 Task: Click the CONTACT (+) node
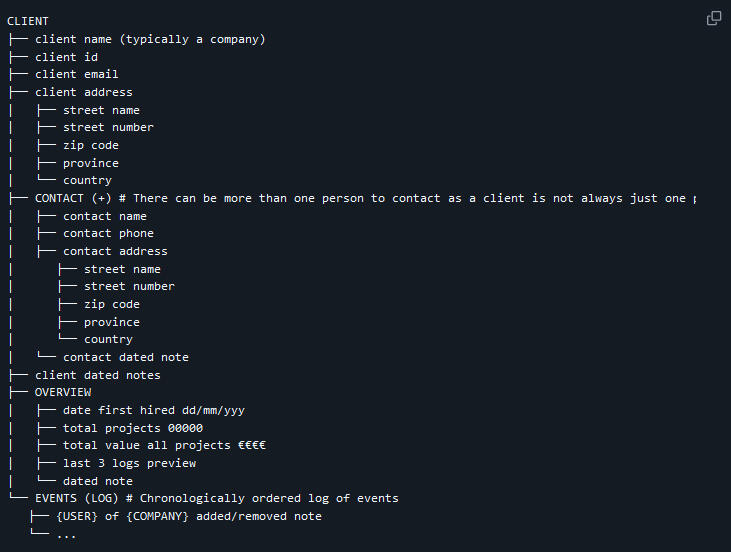point(73,198)
